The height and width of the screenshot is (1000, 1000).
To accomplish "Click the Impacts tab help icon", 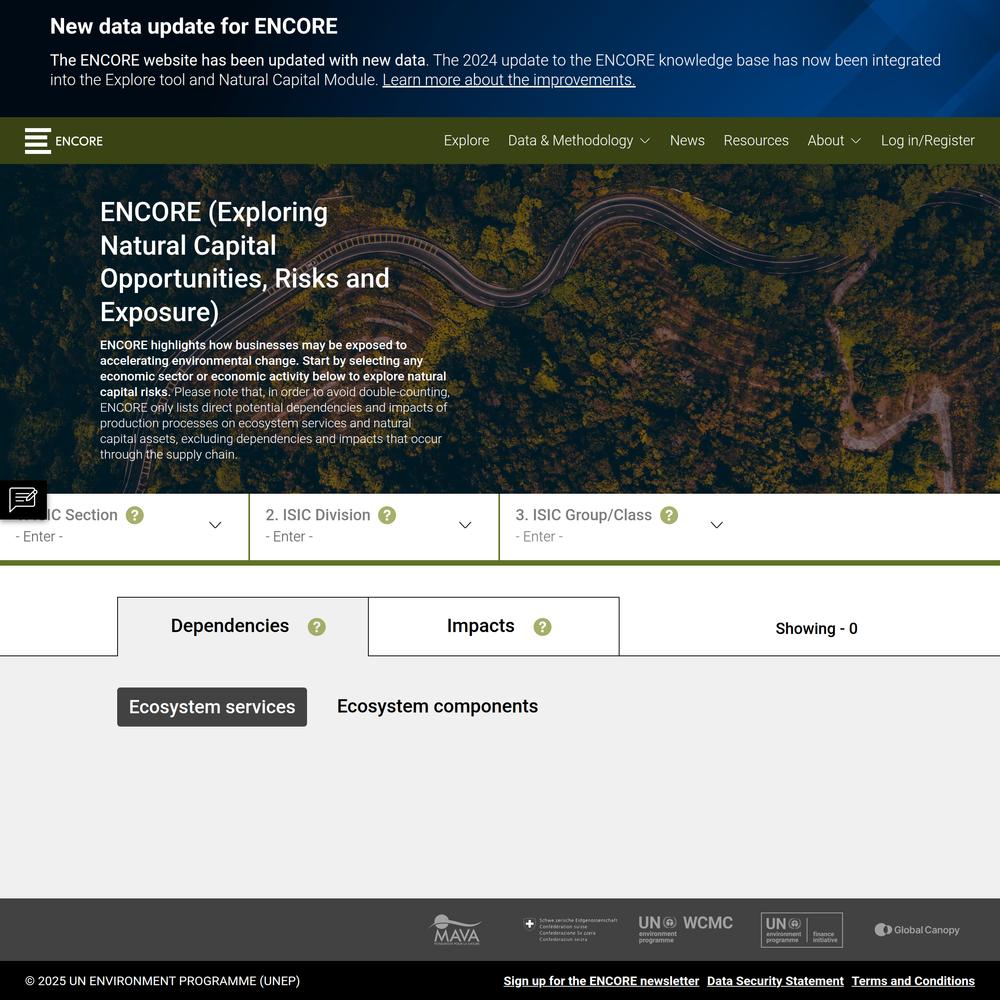I will point(542,627).
